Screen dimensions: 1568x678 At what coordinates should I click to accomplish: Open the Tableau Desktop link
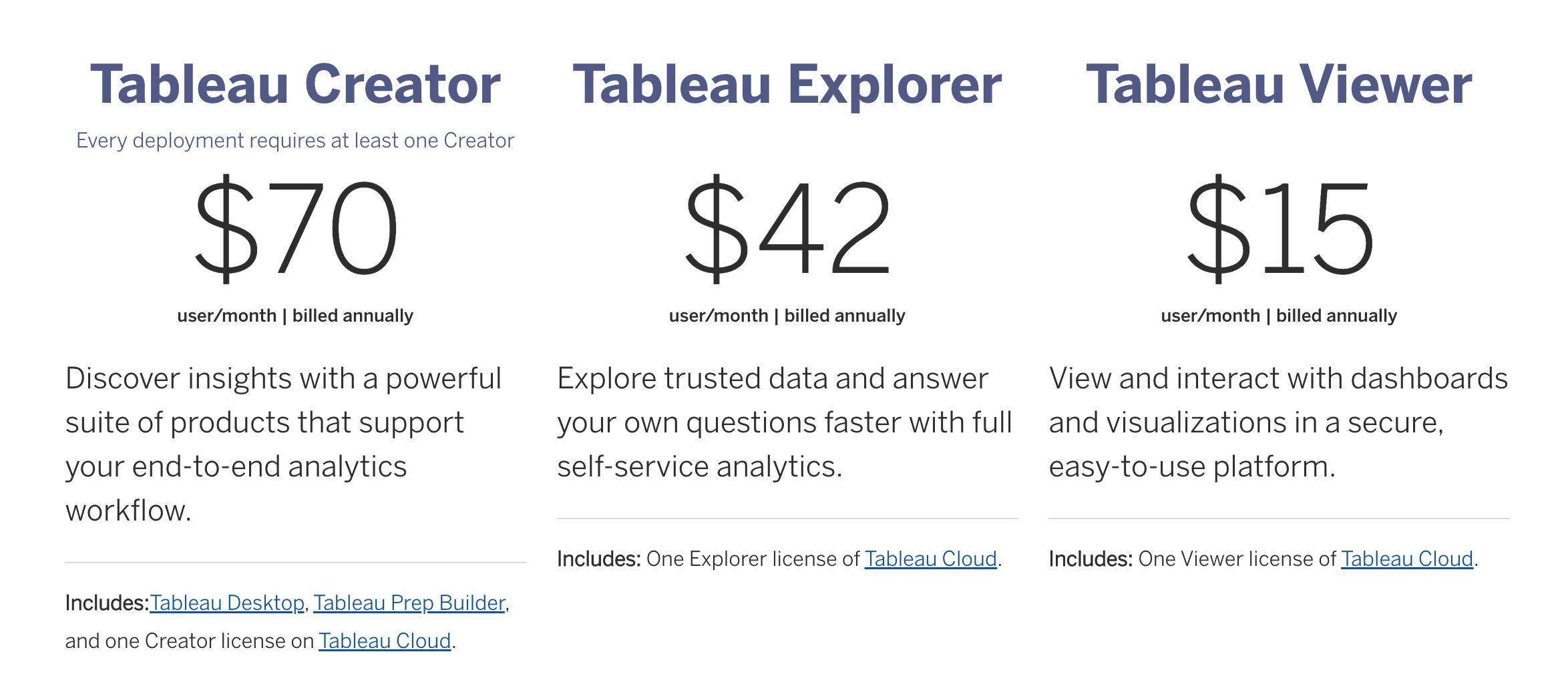pos(227,603)
